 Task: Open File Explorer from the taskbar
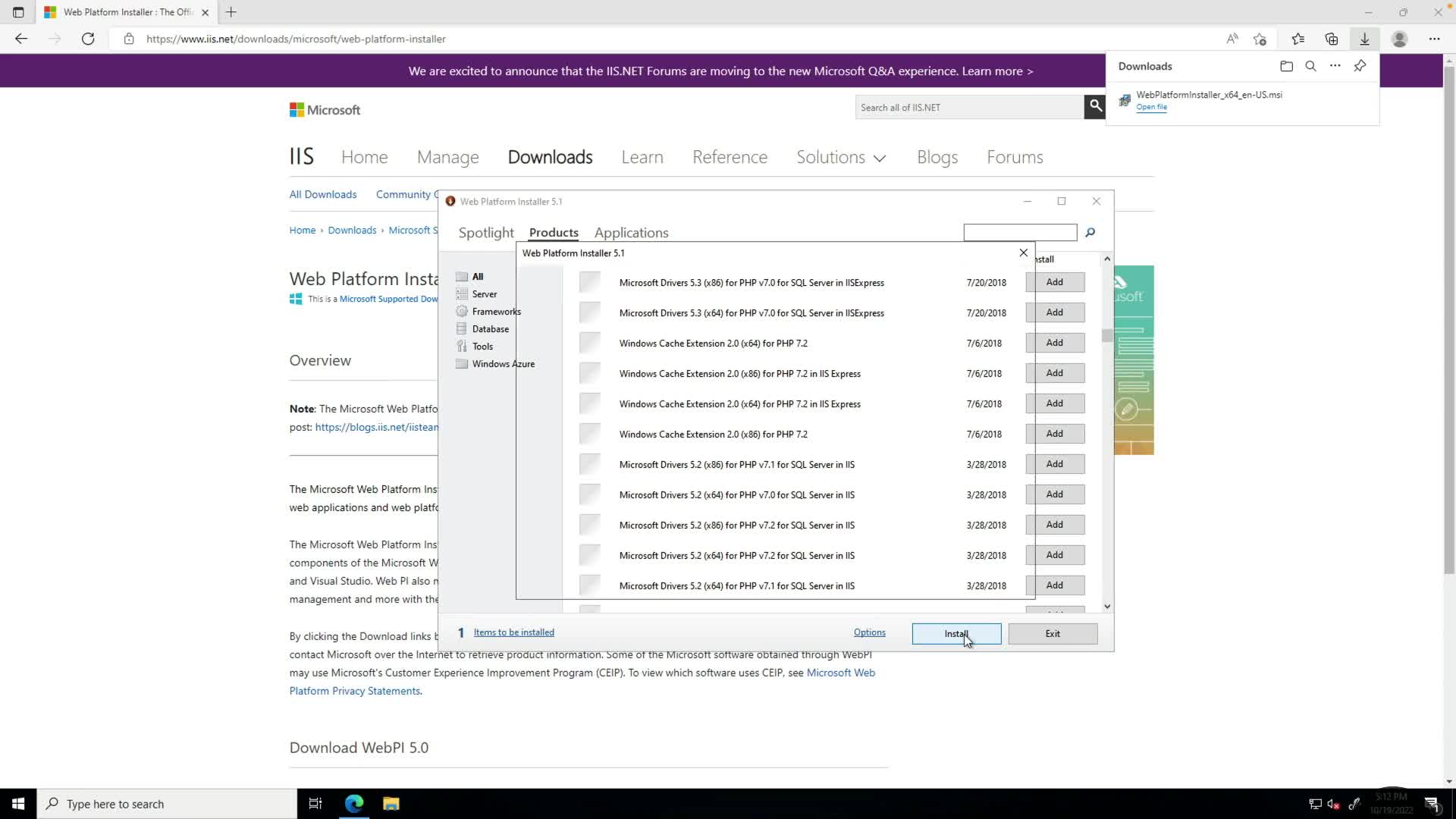tap(391, 804)
